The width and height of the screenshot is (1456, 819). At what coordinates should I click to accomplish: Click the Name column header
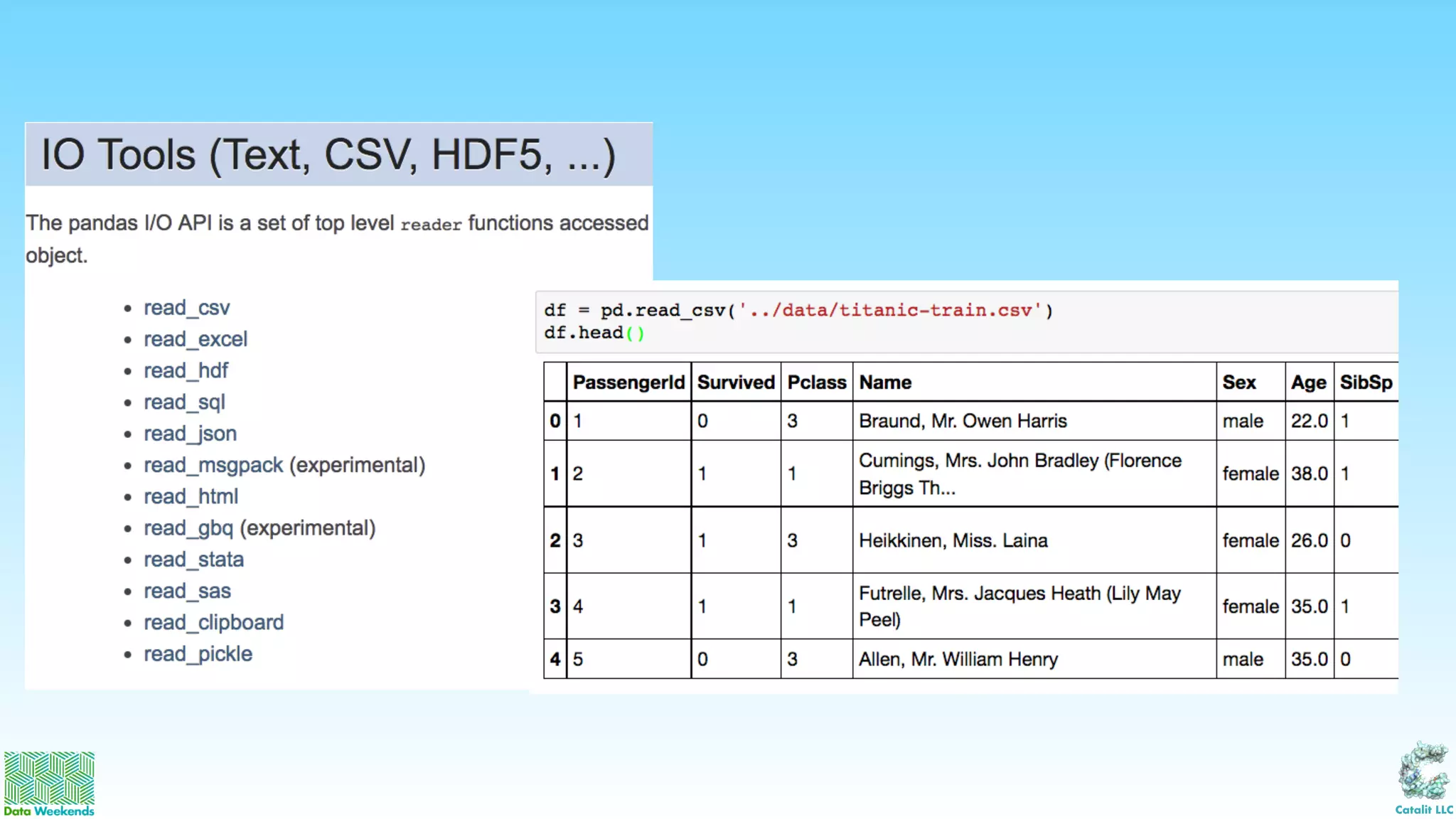point(885,382)
